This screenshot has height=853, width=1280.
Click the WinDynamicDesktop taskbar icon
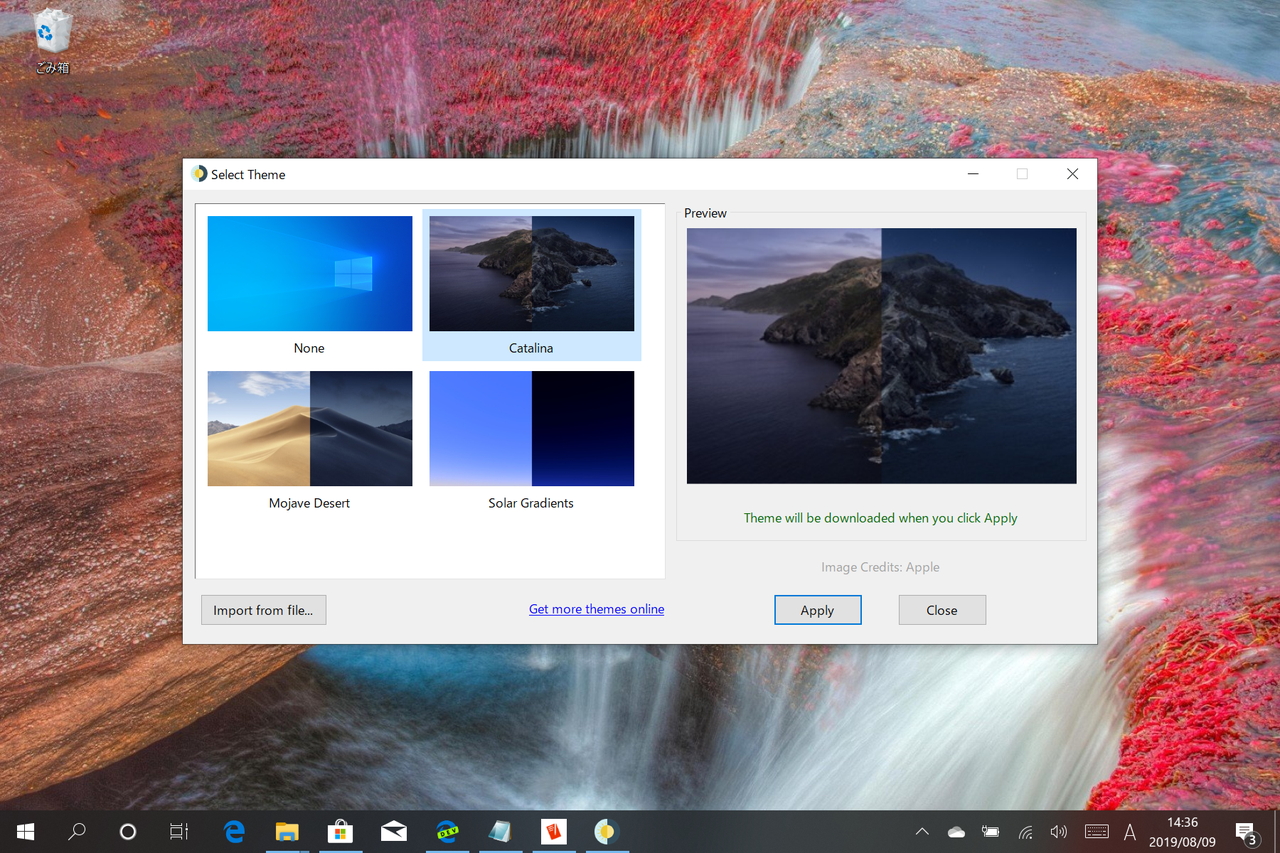coord(606,831)
